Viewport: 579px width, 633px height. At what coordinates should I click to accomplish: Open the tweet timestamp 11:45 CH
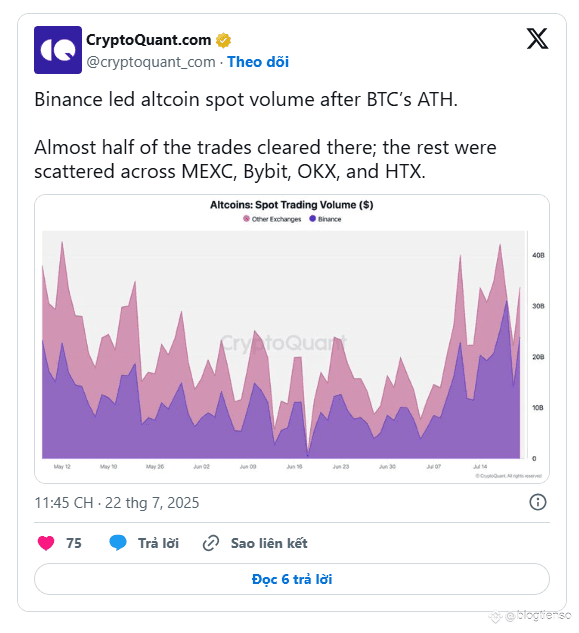[x=117, y=503]
